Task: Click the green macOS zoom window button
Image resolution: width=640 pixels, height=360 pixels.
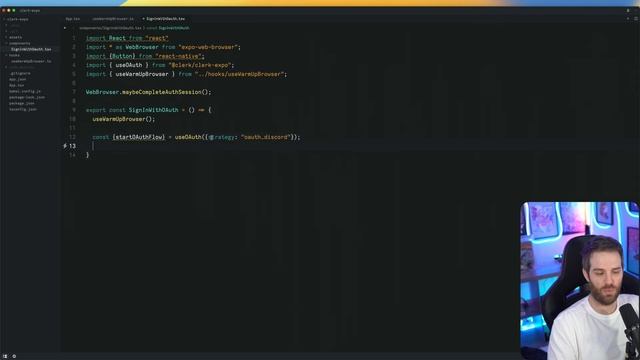Action: [x=13, y=10]
